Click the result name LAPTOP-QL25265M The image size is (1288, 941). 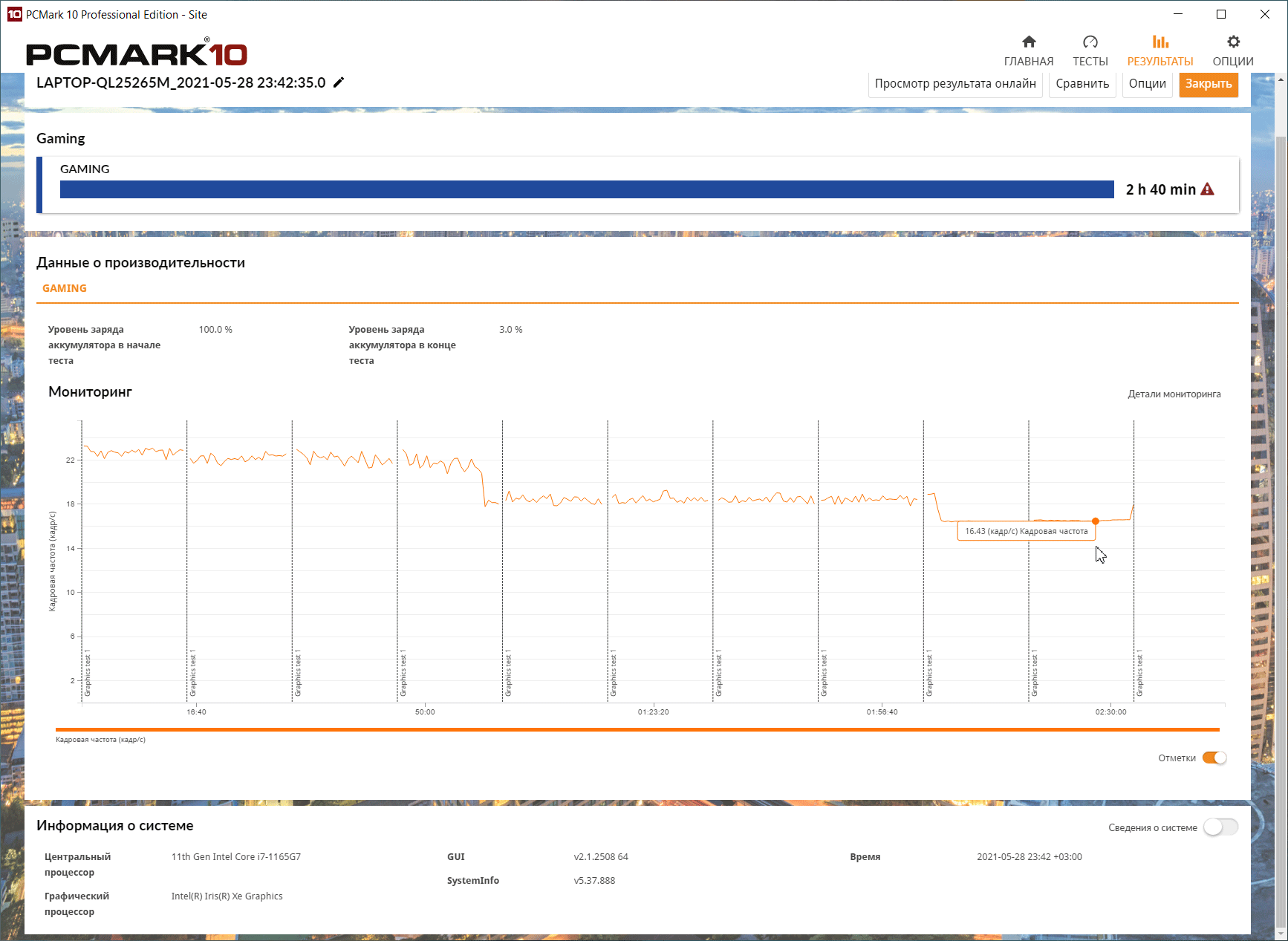tap(180, 82)
